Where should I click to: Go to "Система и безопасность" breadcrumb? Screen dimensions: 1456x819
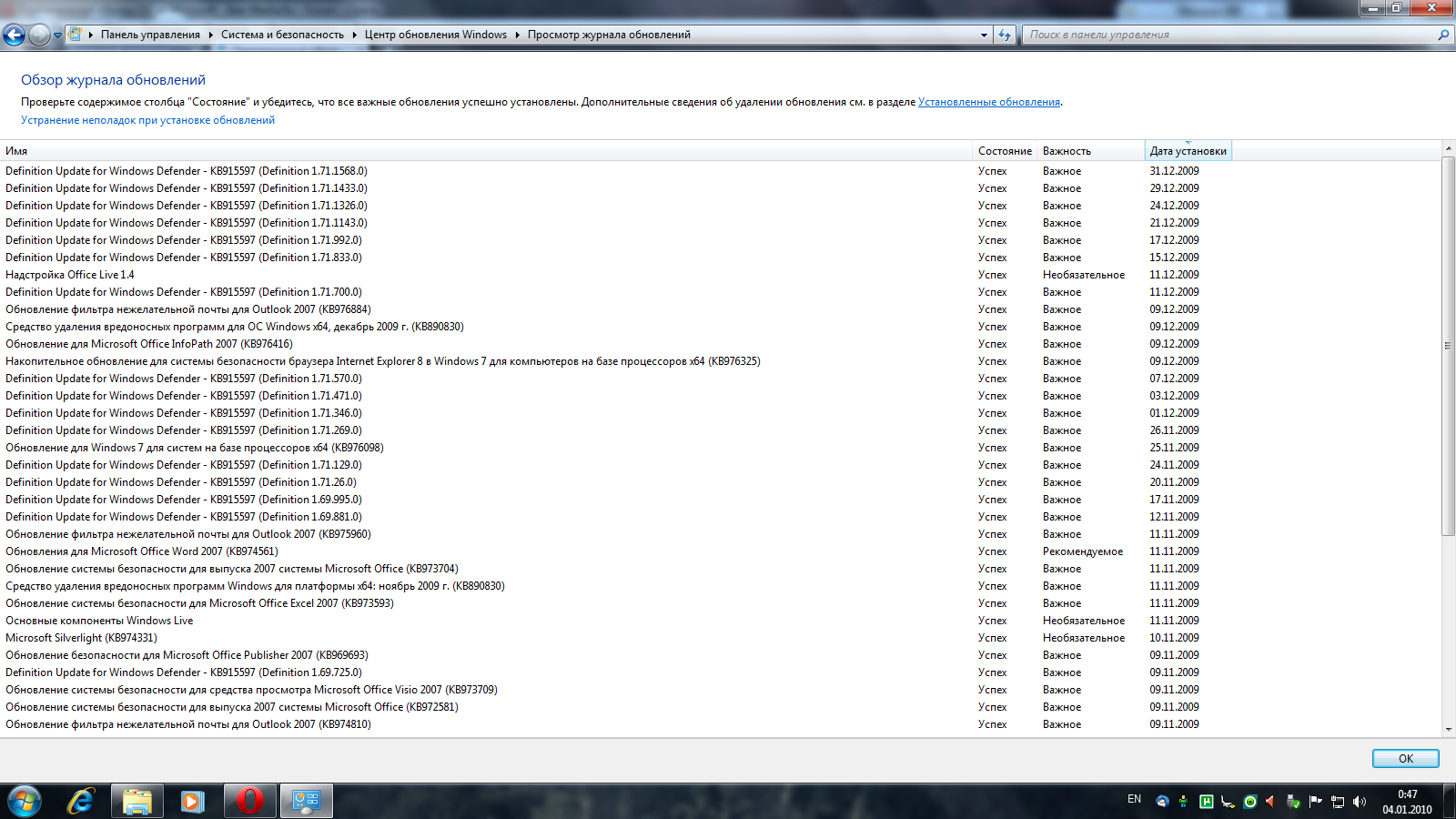tap(282, 35)
